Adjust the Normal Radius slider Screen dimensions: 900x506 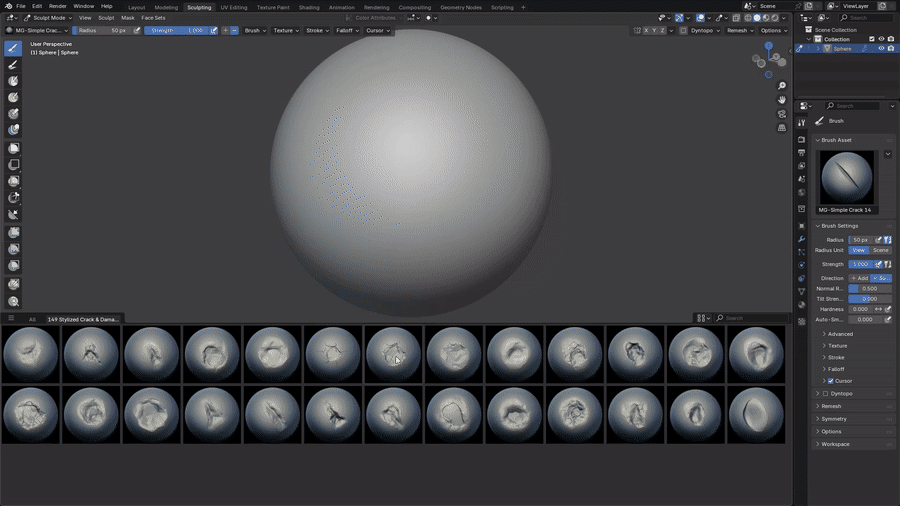[870, 289]
